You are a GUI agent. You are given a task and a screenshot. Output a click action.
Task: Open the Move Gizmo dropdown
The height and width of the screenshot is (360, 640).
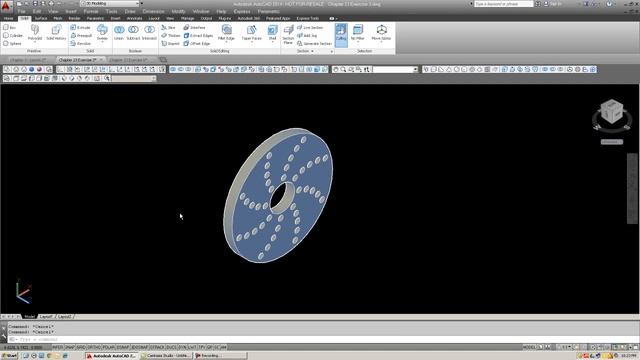[381, 33]
